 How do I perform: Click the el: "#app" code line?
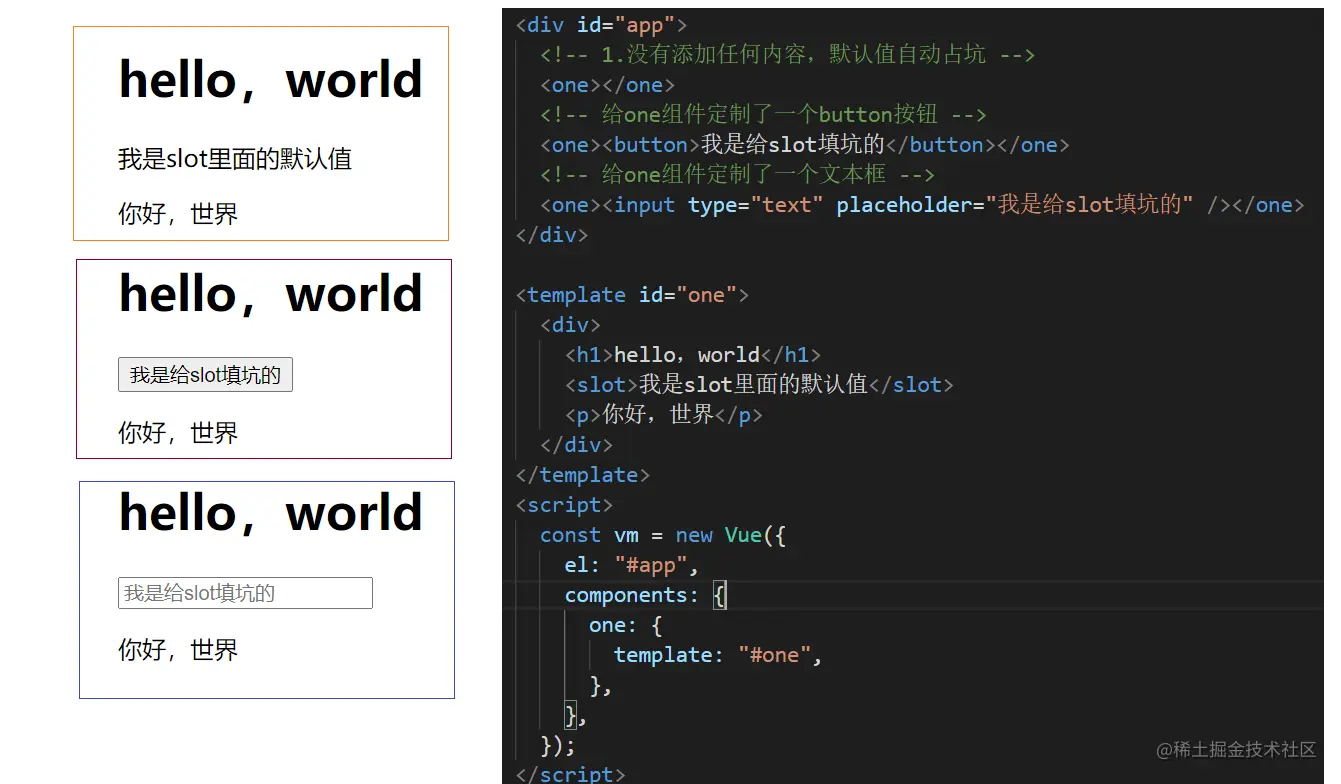(632, 565)
